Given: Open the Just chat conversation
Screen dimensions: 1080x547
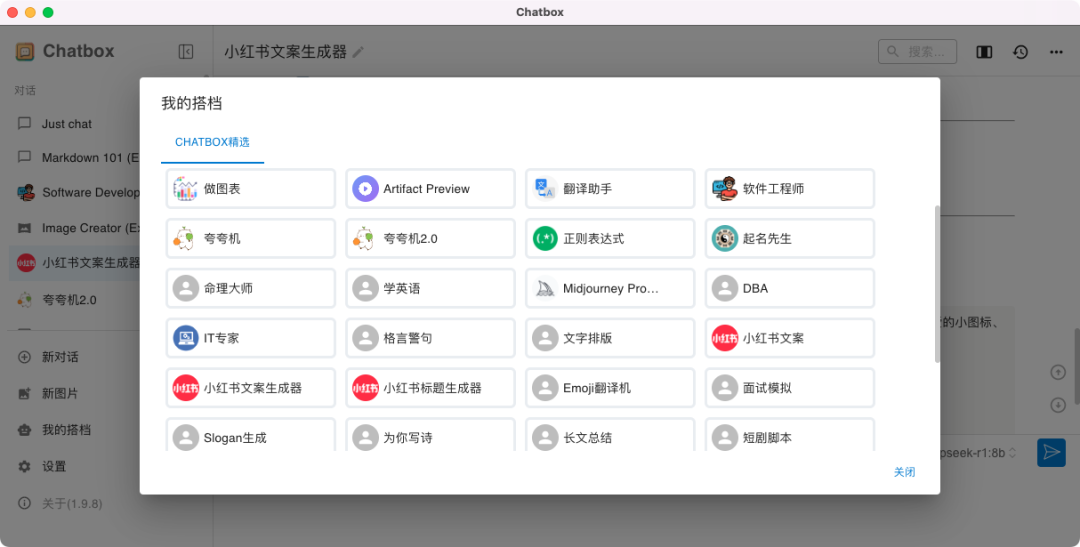Looking at the screenshot, I should pos(76,124).
